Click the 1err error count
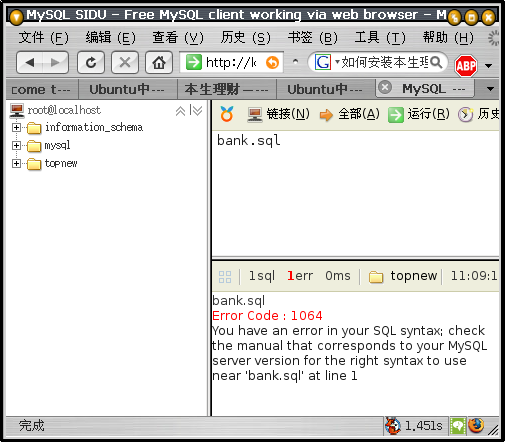Image resolution: width=505 pixels, height=442 pixels. click(300, 276)
